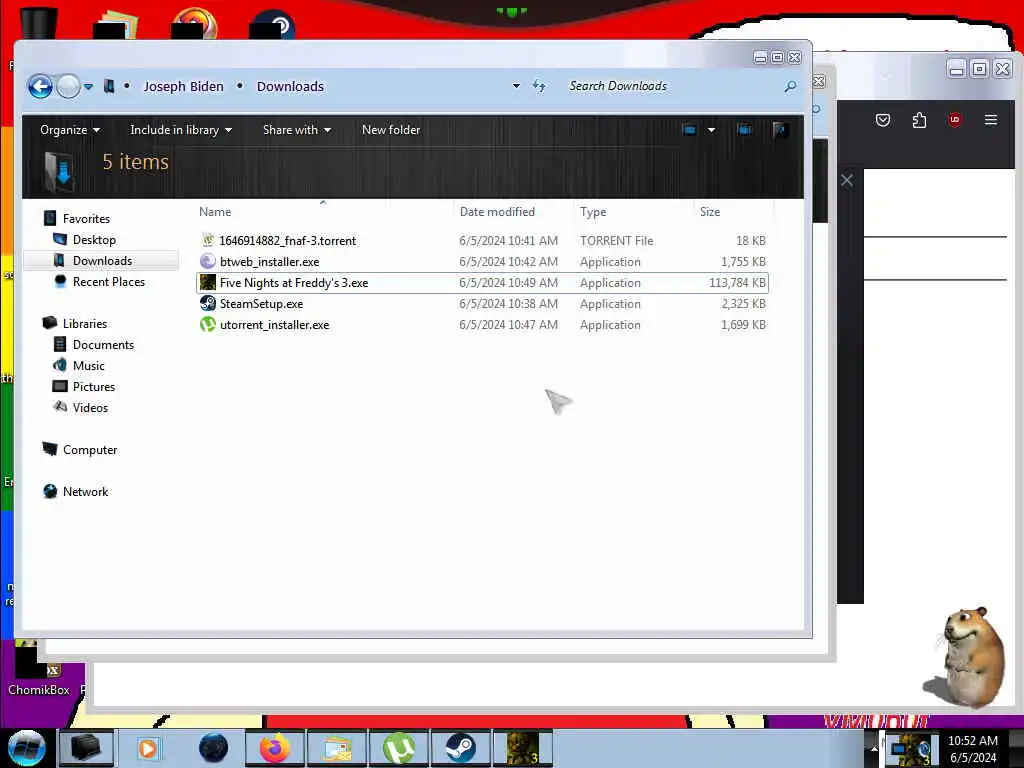Refresh the Downloads folder view

point(539,86)
